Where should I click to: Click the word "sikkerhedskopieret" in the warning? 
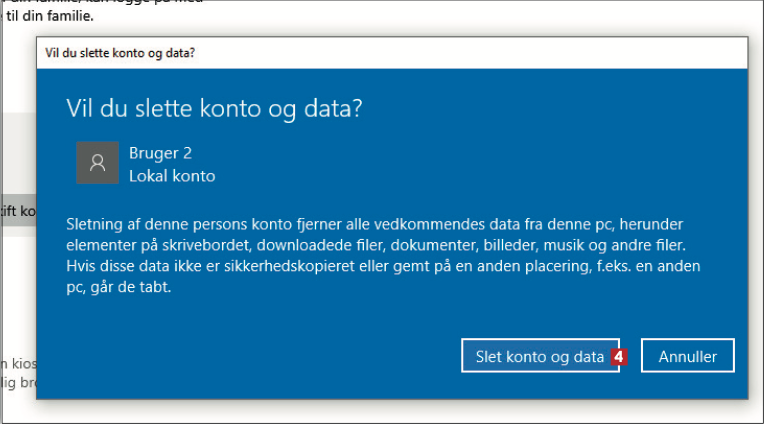(276, 266)
